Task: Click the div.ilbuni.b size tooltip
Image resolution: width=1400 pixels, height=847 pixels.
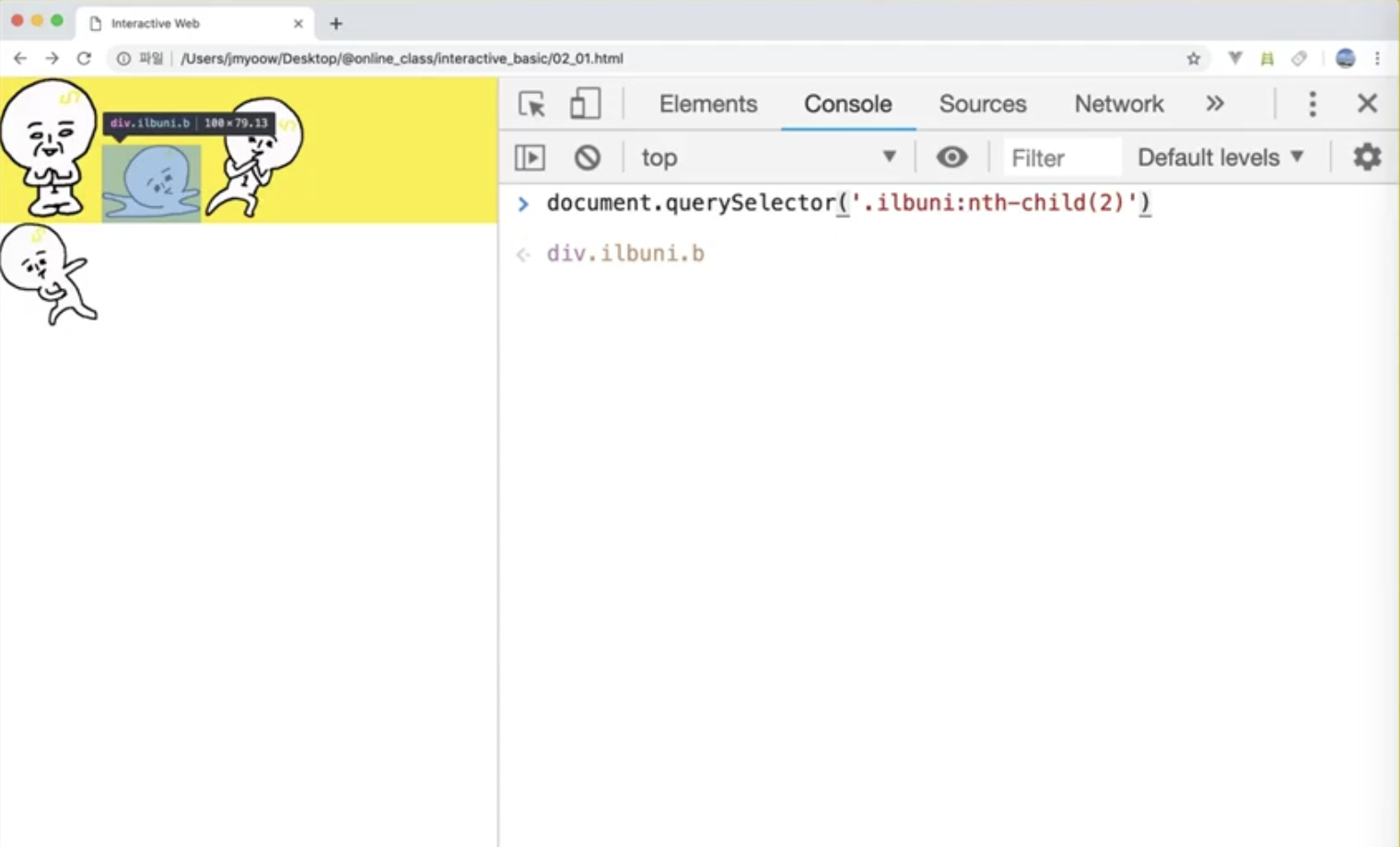Action: [x=188, y=122]
